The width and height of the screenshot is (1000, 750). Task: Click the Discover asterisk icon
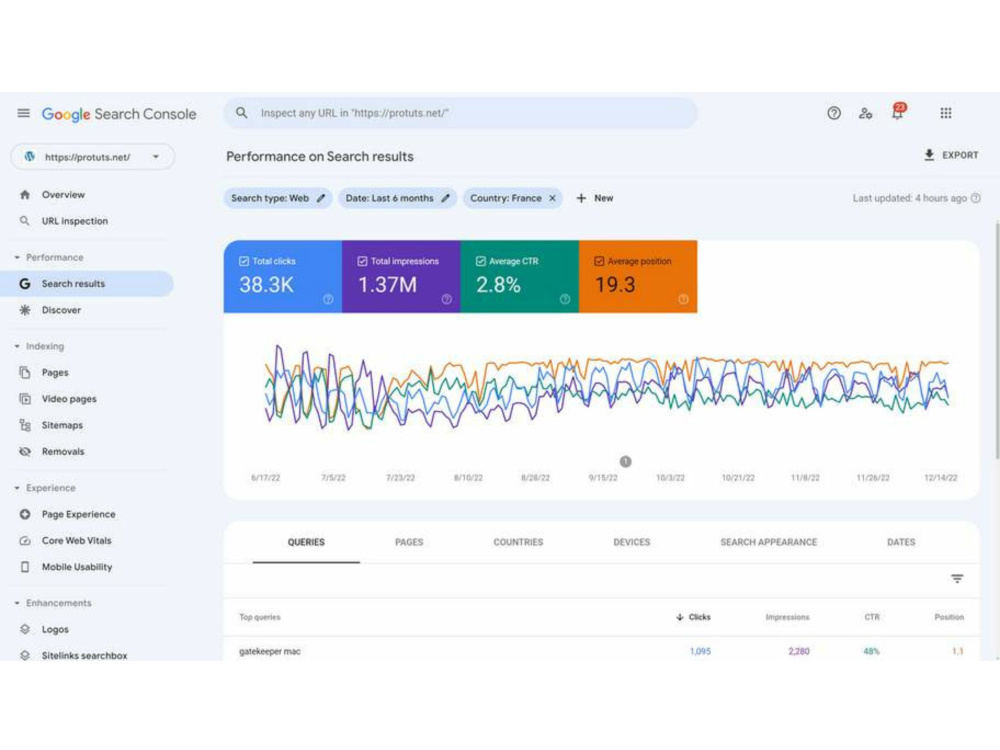[x=25, y=310]
